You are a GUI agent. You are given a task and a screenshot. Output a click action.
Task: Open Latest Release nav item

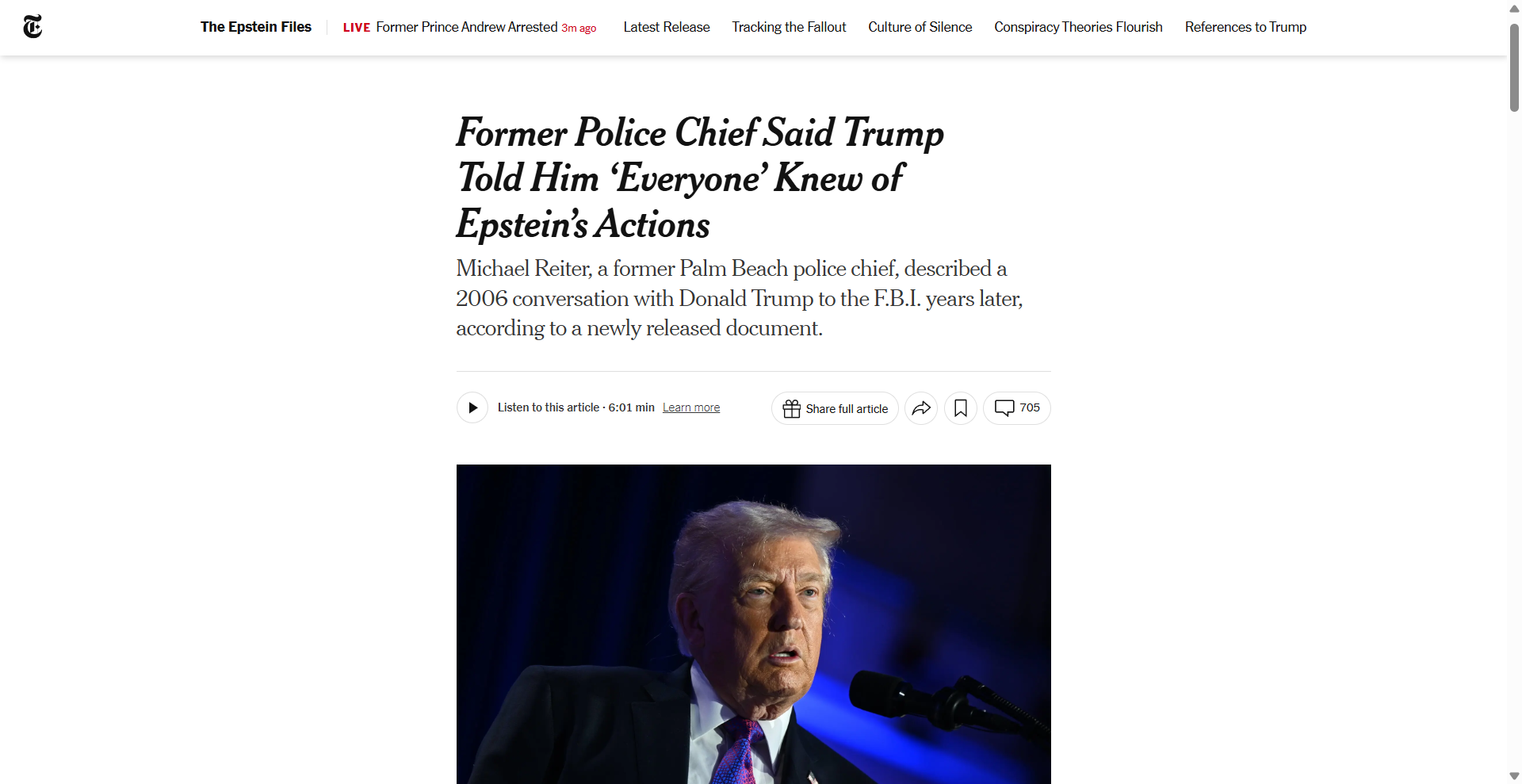coord(667,27)
